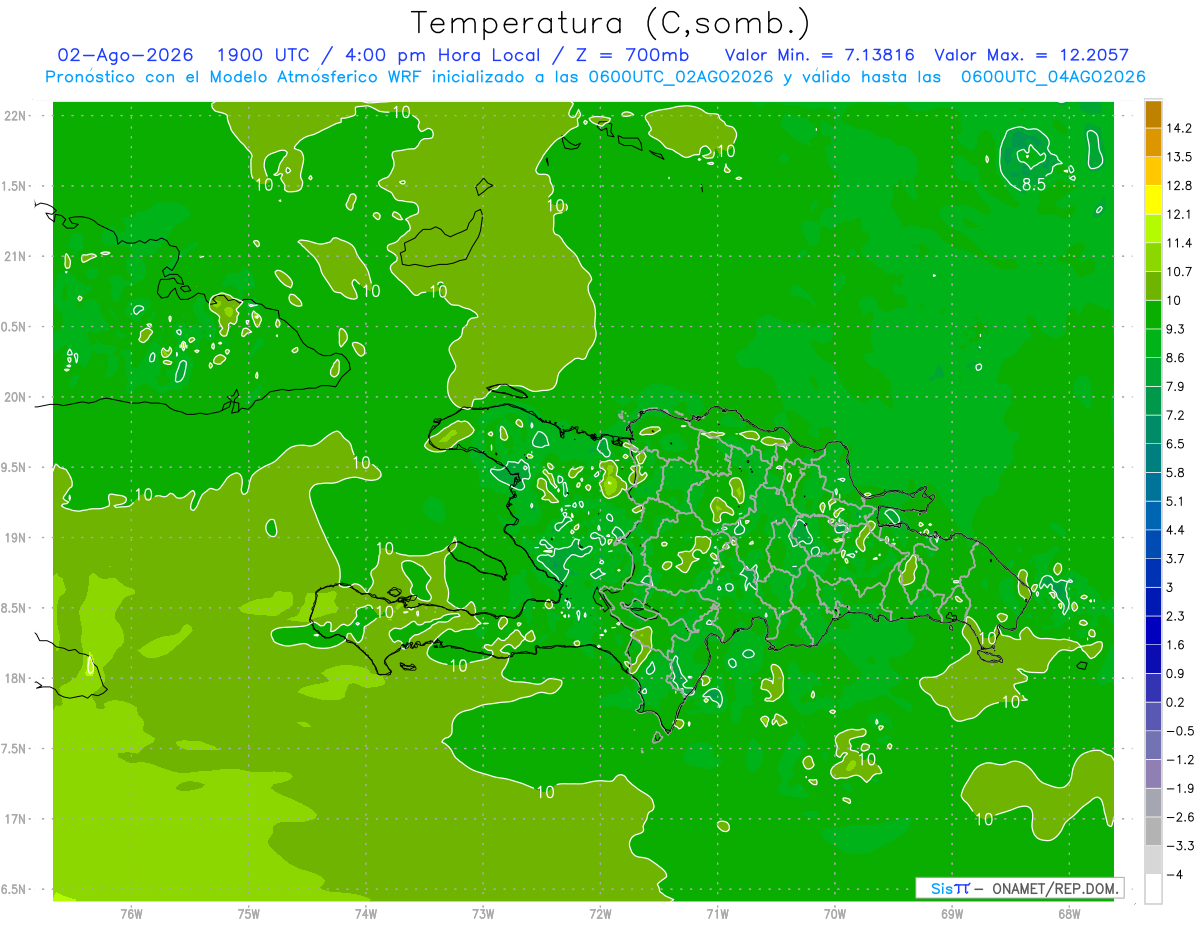Click the "7.9" legend value
The height and width of the screenshot is (927, 1200).
pyautogui.click(x=1175, y=386)
